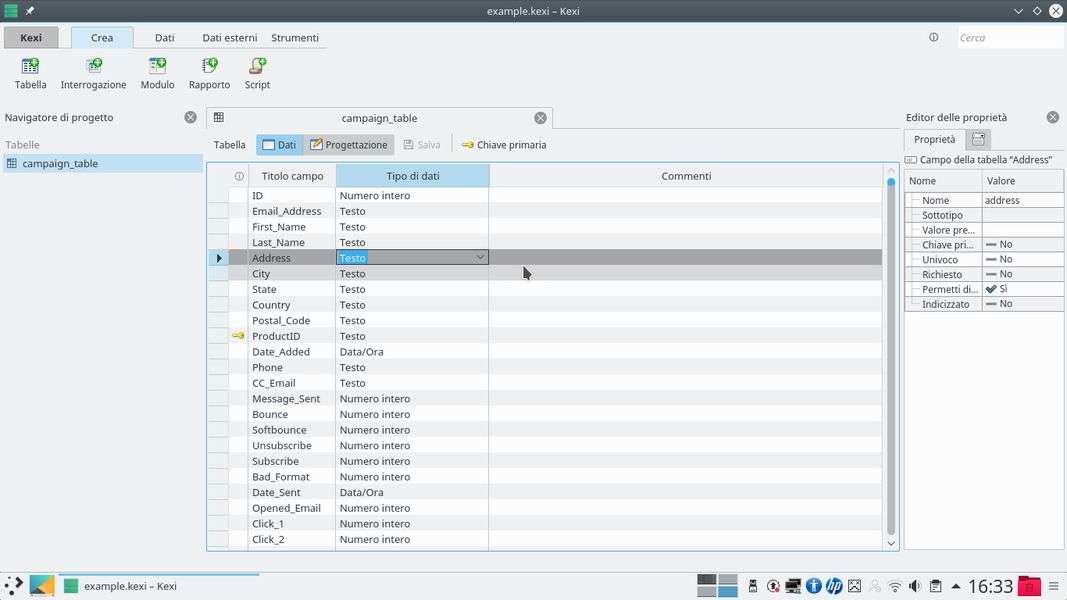
Task: Click the Rapporto toolbar icon
Action: pyautogui.click(x=209, y=73)
